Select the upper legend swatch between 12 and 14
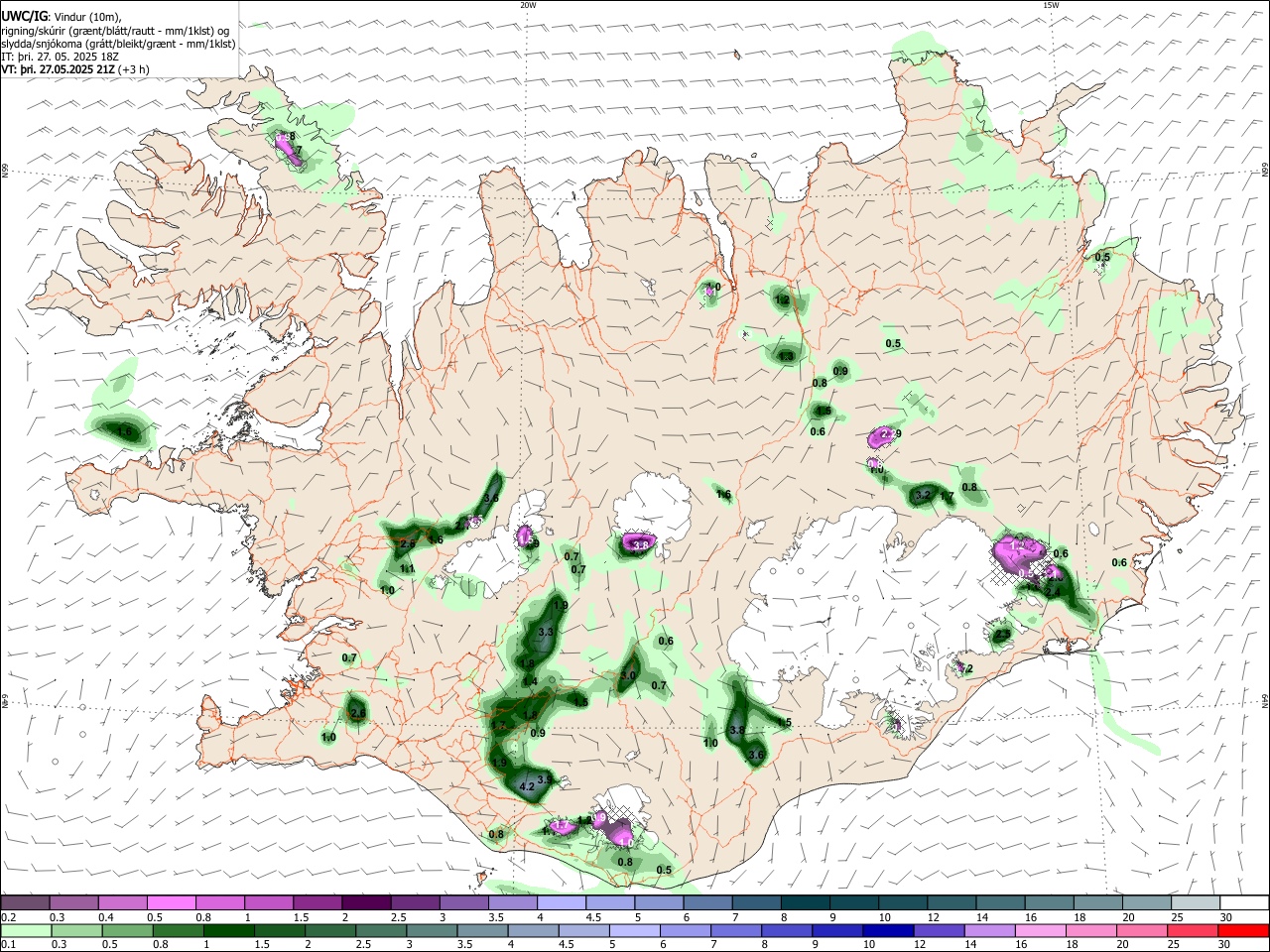 (x=951, y=902)
